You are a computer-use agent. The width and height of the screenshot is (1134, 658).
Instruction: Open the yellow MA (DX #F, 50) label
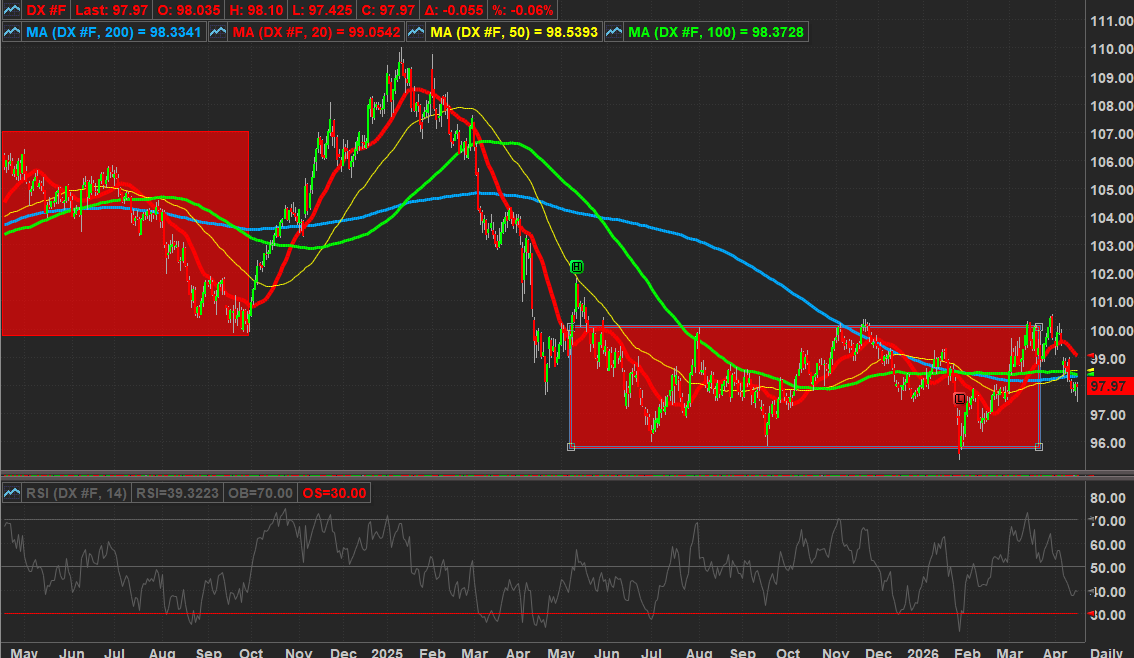click(x=514, y=32)
